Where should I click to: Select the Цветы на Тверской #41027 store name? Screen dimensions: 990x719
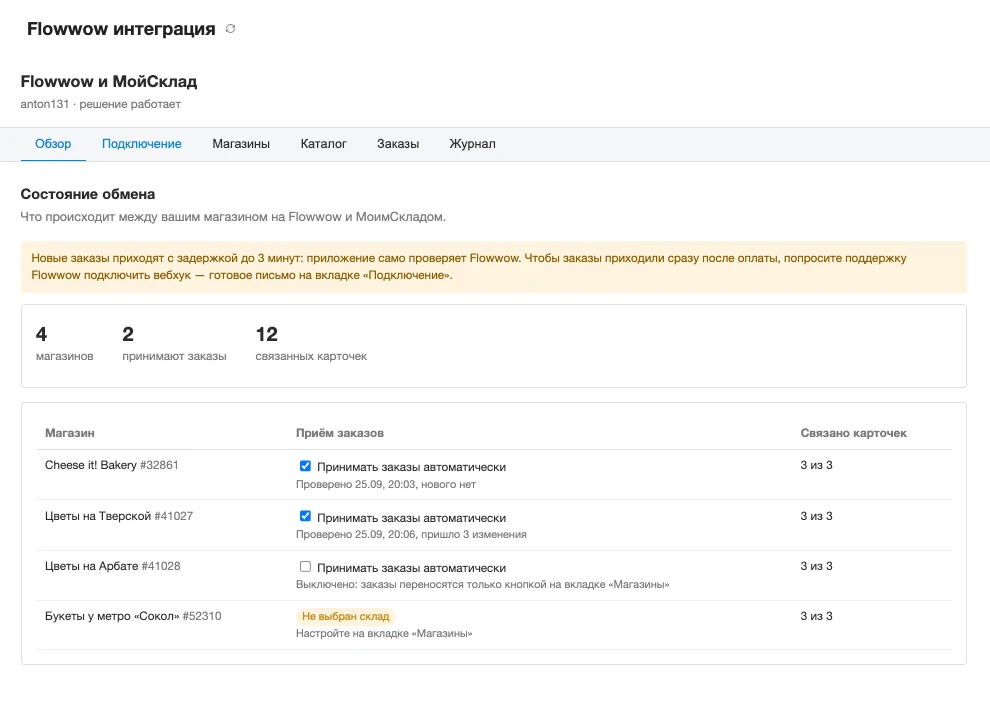pos(119,516)
